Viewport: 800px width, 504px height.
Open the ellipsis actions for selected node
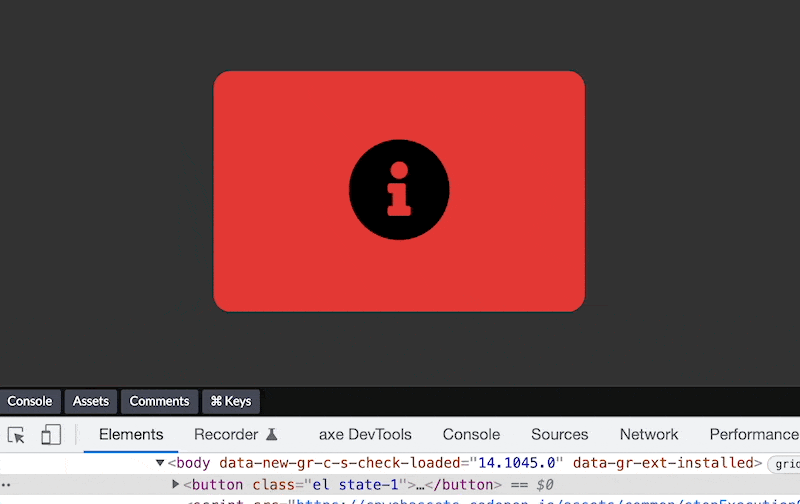(x=6, y=485)
